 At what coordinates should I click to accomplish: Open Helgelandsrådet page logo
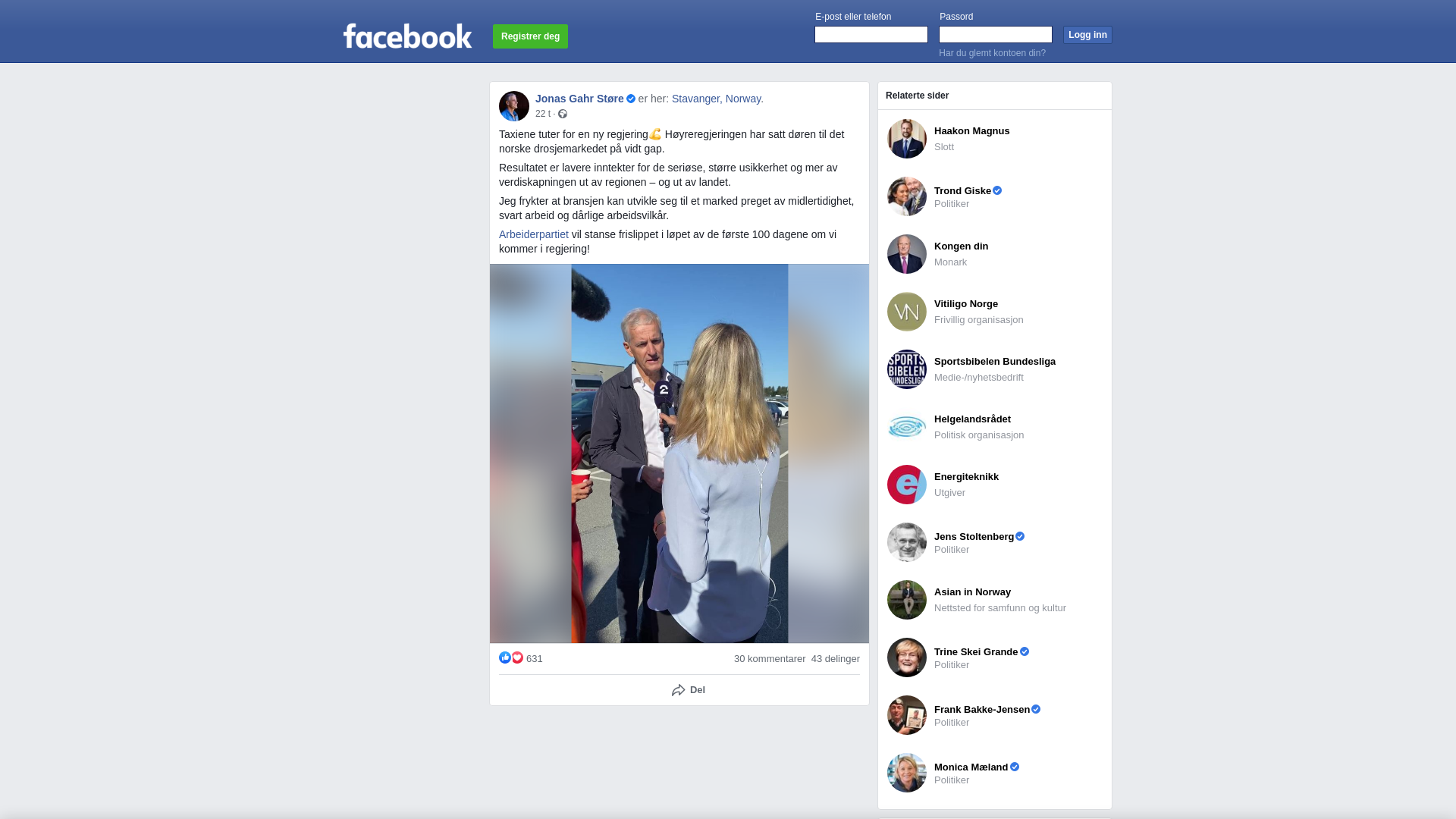tap(907, 427)
